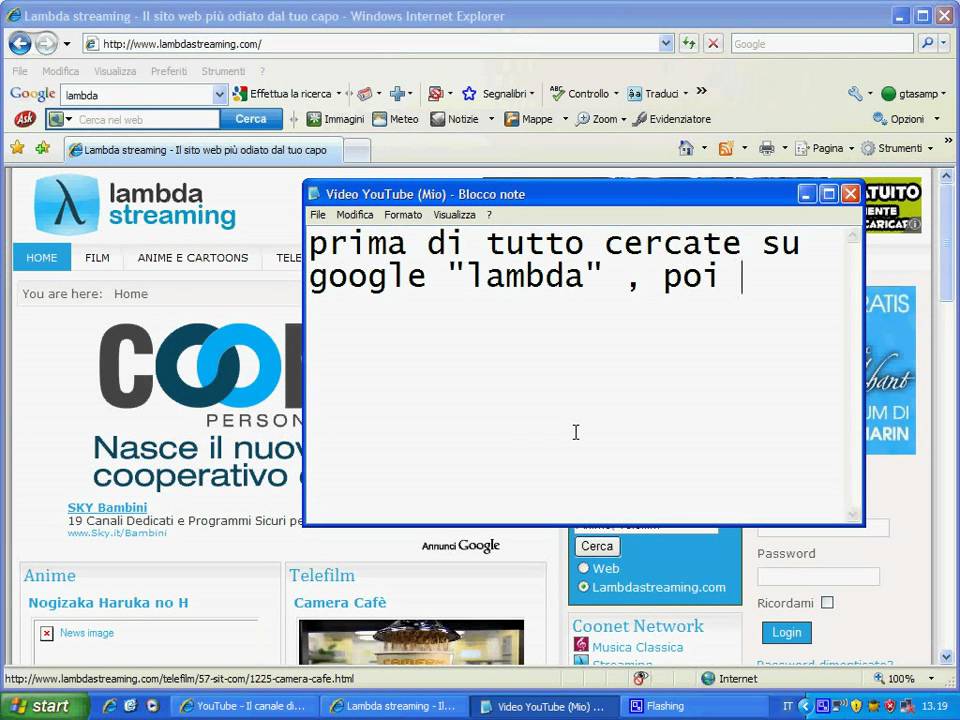Click the Camera Cafè thumbnail image

pyautogui.click(x=411, y=642)
